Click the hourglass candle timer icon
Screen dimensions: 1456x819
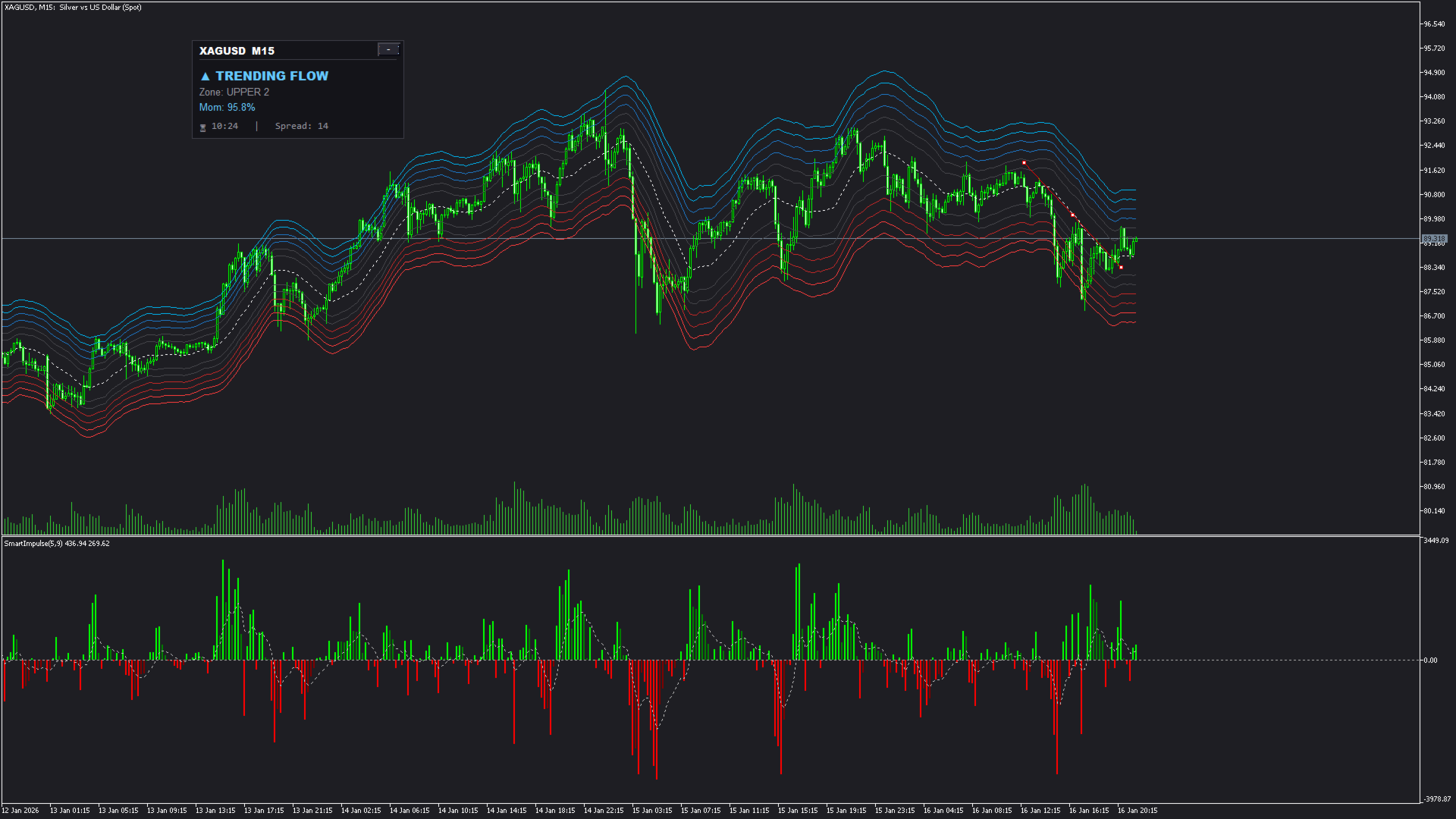[x=203, y=127]
